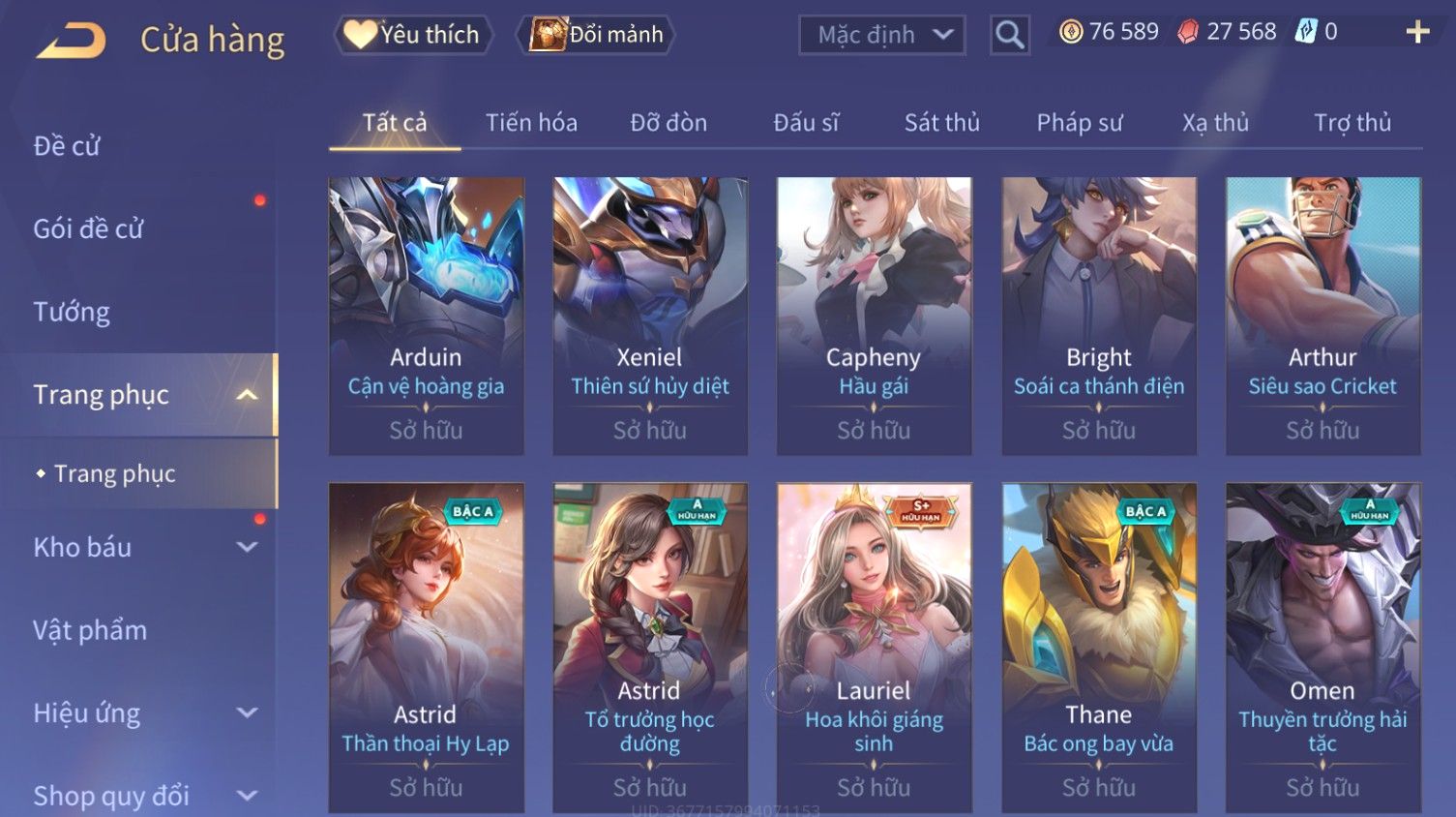Select the Tiến hóa tab
The image size is (1456, 817).
(x=531, y=123)
